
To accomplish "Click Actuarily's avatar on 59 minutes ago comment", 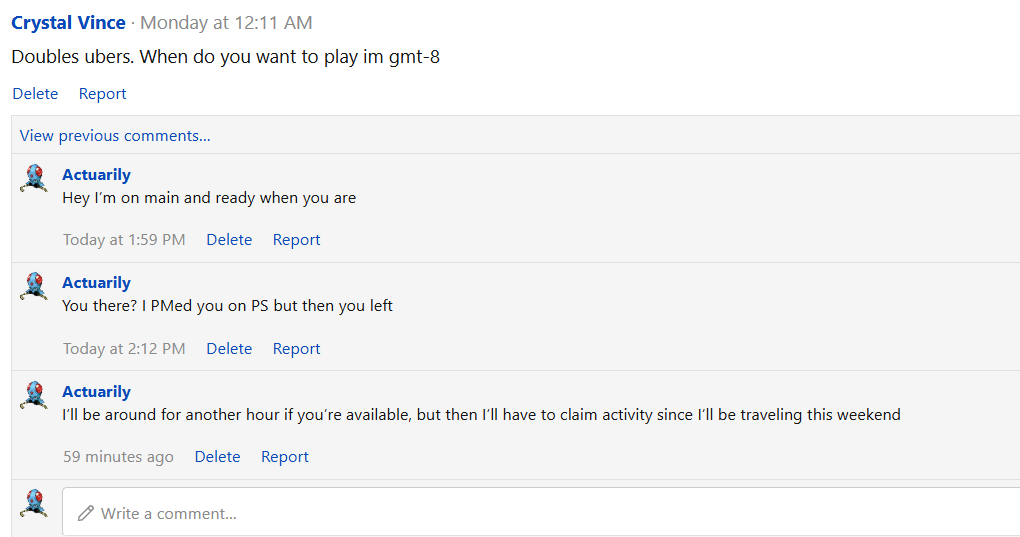I will click(x=34, y=395).
